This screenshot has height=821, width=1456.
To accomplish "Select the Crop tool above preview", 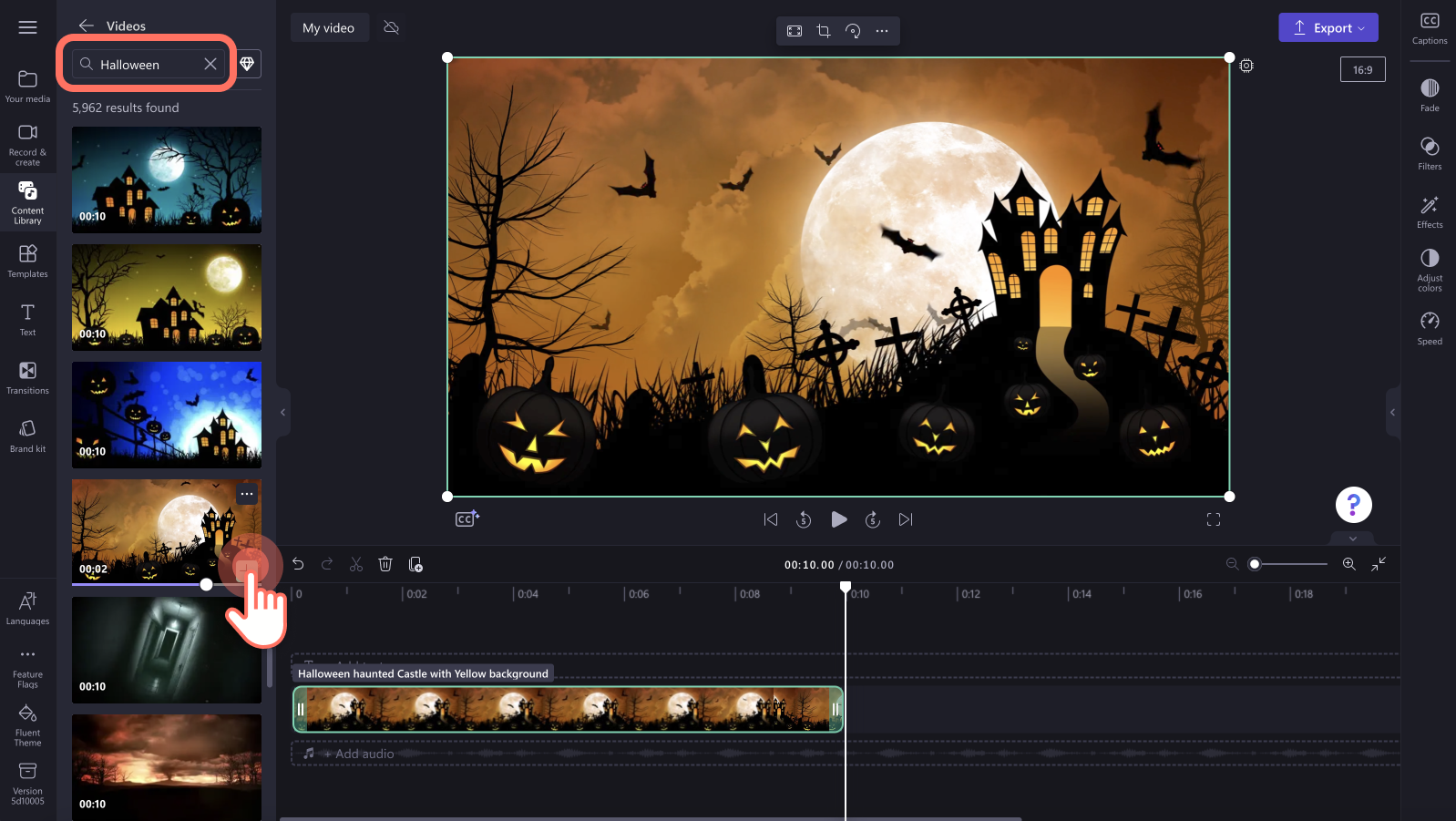I will tap(824, 31).
